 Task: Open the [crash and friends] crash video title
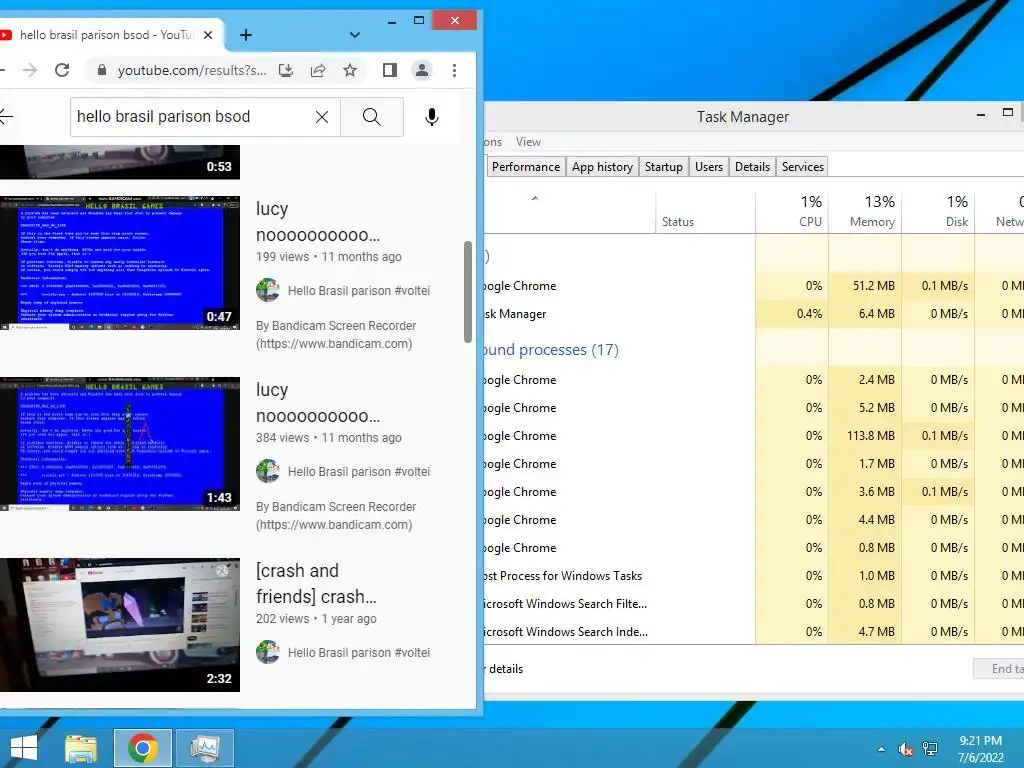(316, 583)
